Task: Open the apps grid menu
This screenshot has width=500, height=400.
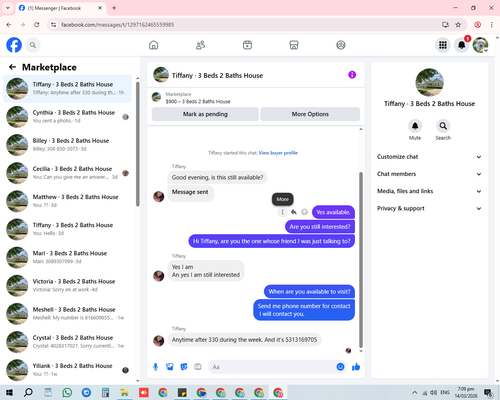Action: point(443,45)
